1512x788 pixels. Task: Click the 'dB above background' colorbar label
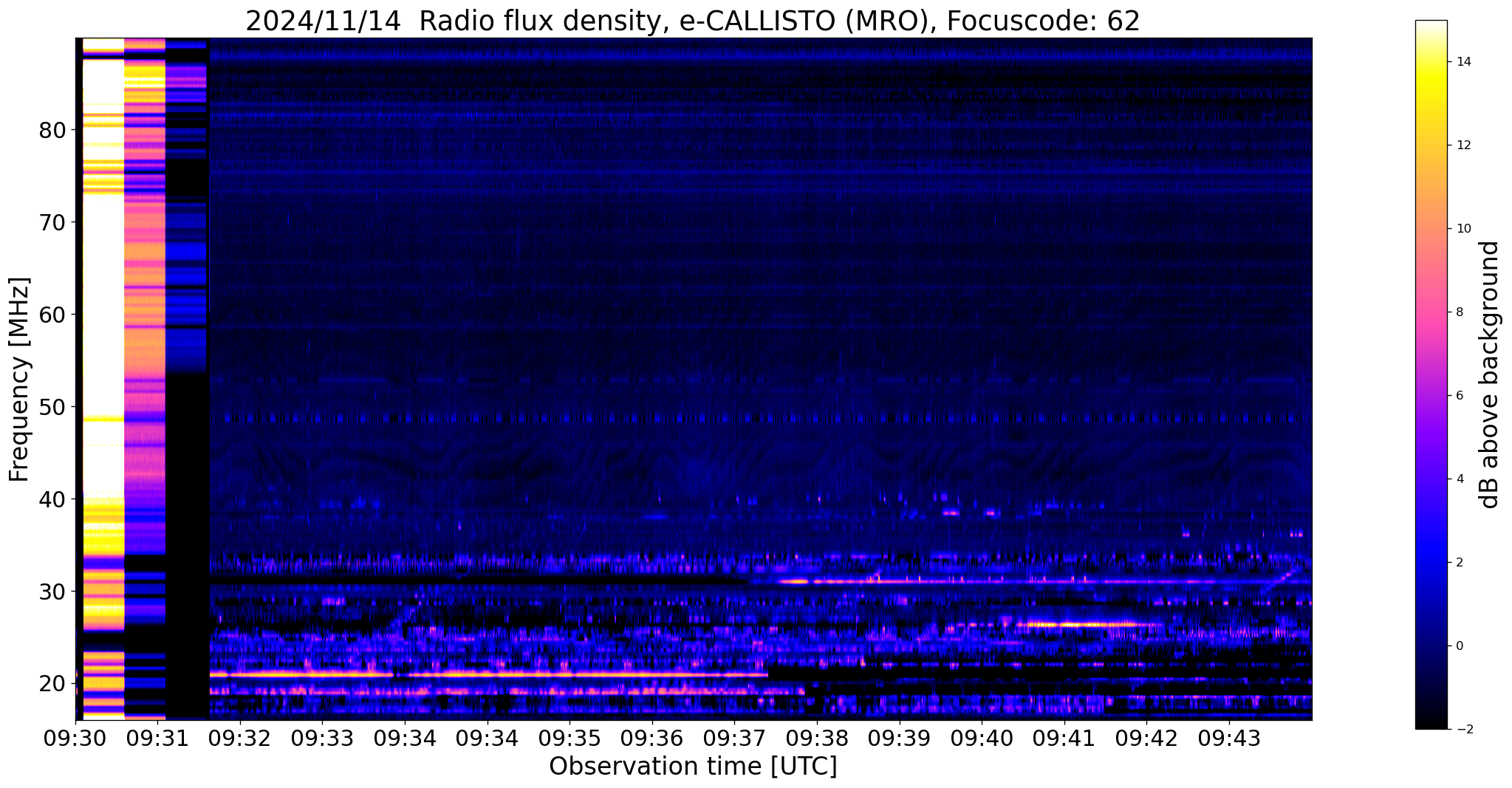click(1490, 374)
